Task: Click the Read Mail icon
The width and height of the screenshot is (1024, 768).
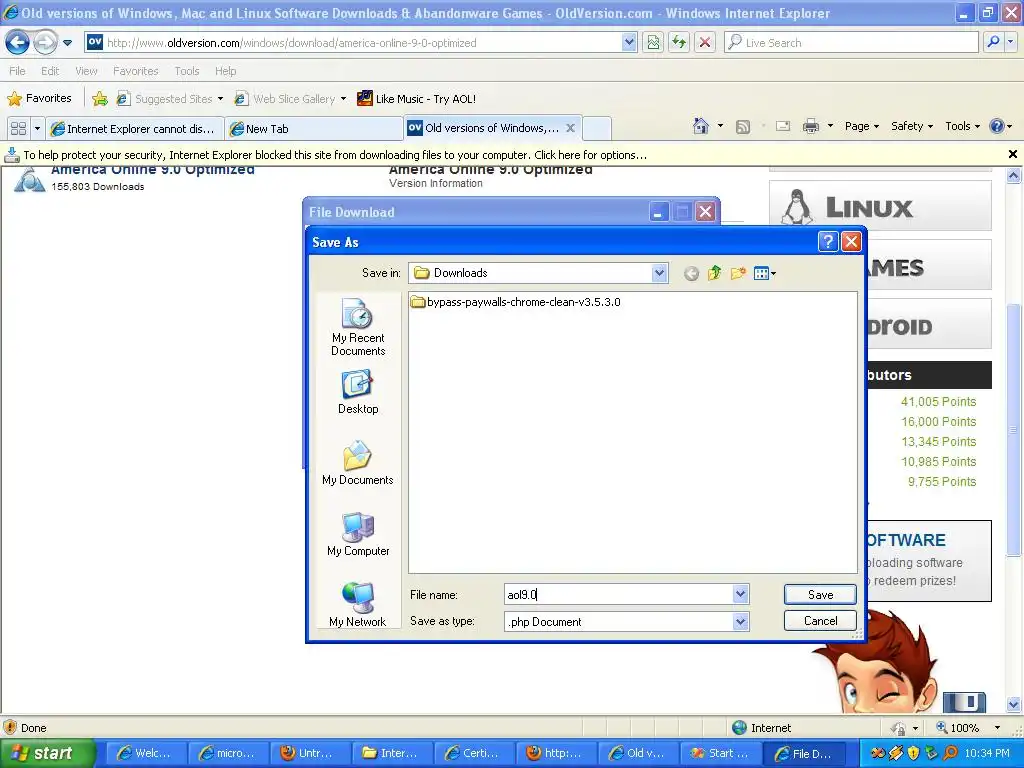Action: click(x=783, y=126)
